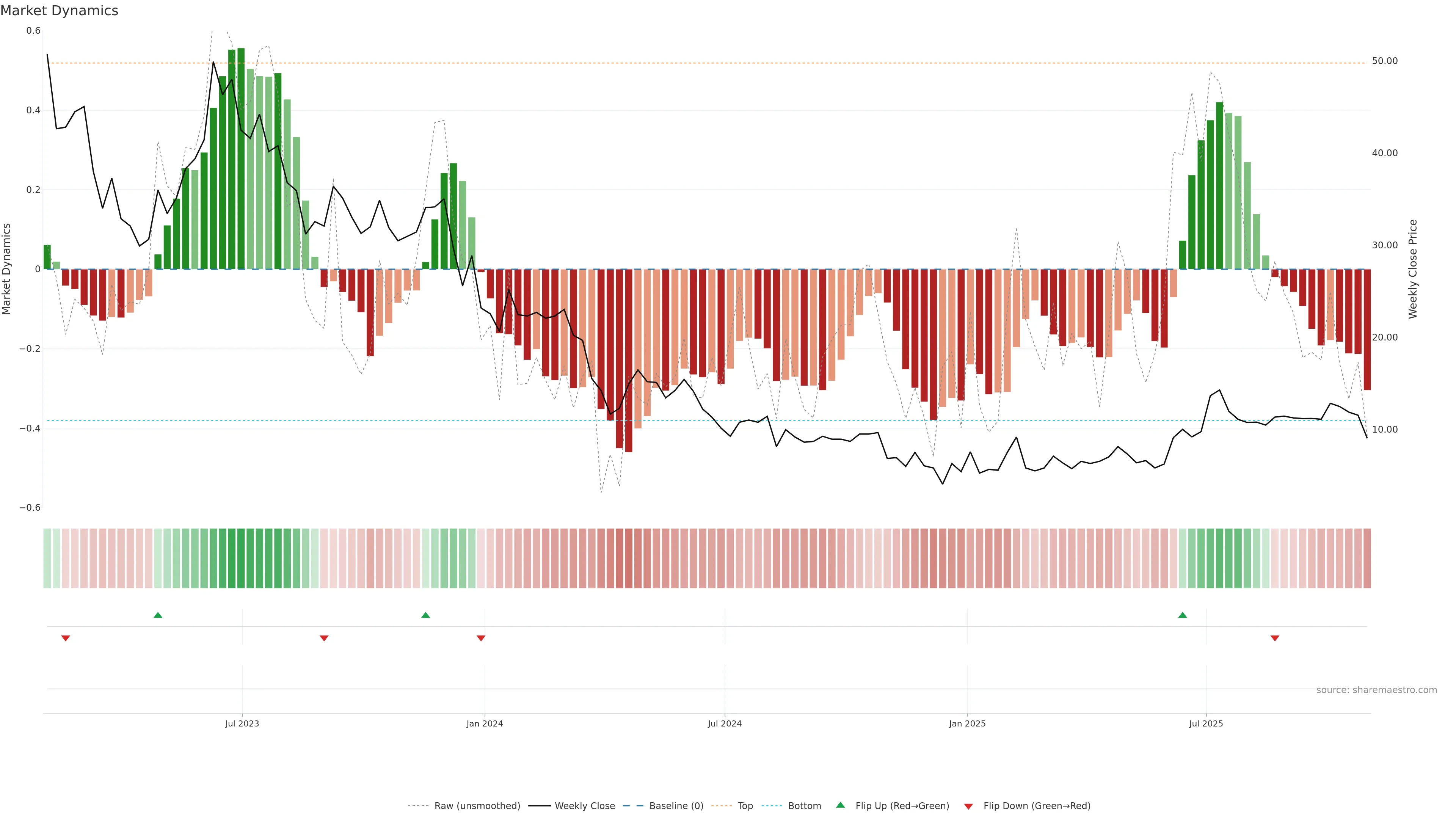Click the earliest green flip-up triangle marker
Image resolution: width=1456 pixels, height=819 pixels.
[x=158, y=615]
